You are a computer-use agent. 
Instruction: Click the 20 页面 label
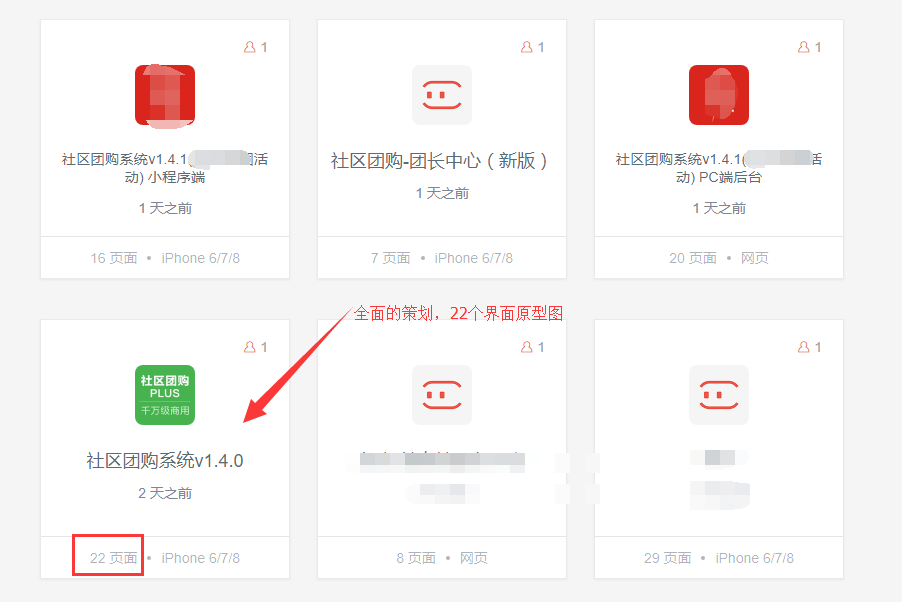(693, 258)
